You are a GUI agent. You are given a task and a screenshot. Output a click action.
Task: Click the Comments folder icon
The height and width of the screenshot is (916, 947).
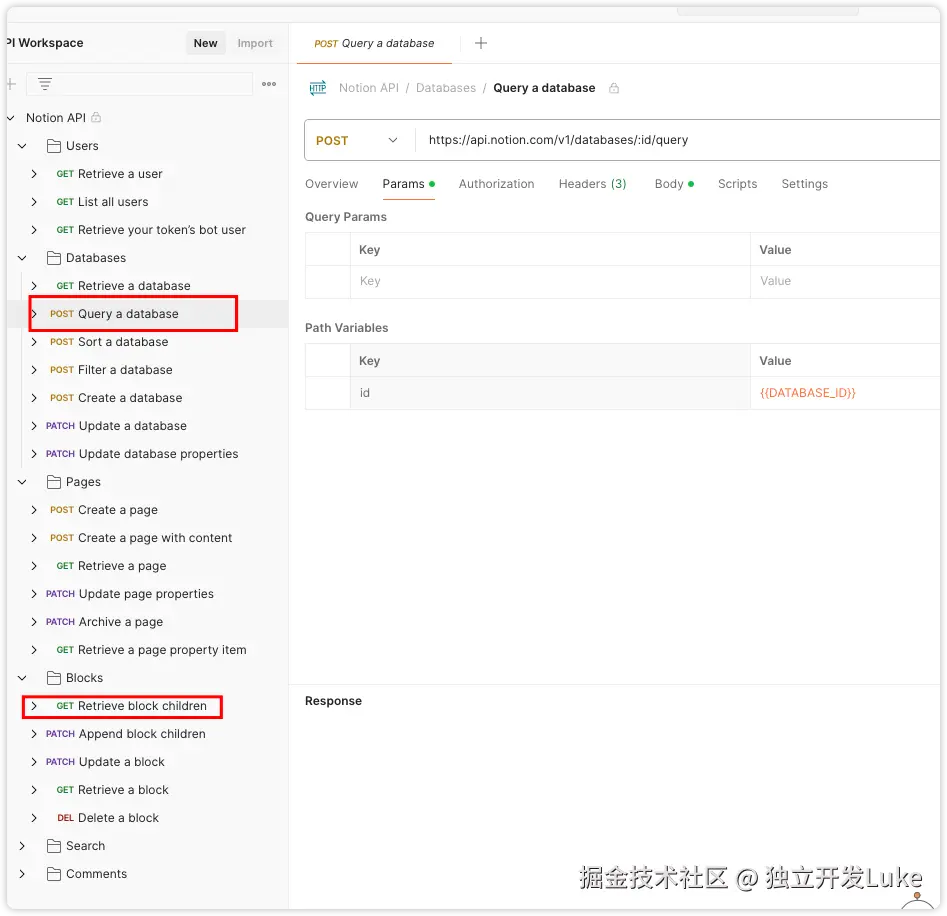[x=54, y=874]
